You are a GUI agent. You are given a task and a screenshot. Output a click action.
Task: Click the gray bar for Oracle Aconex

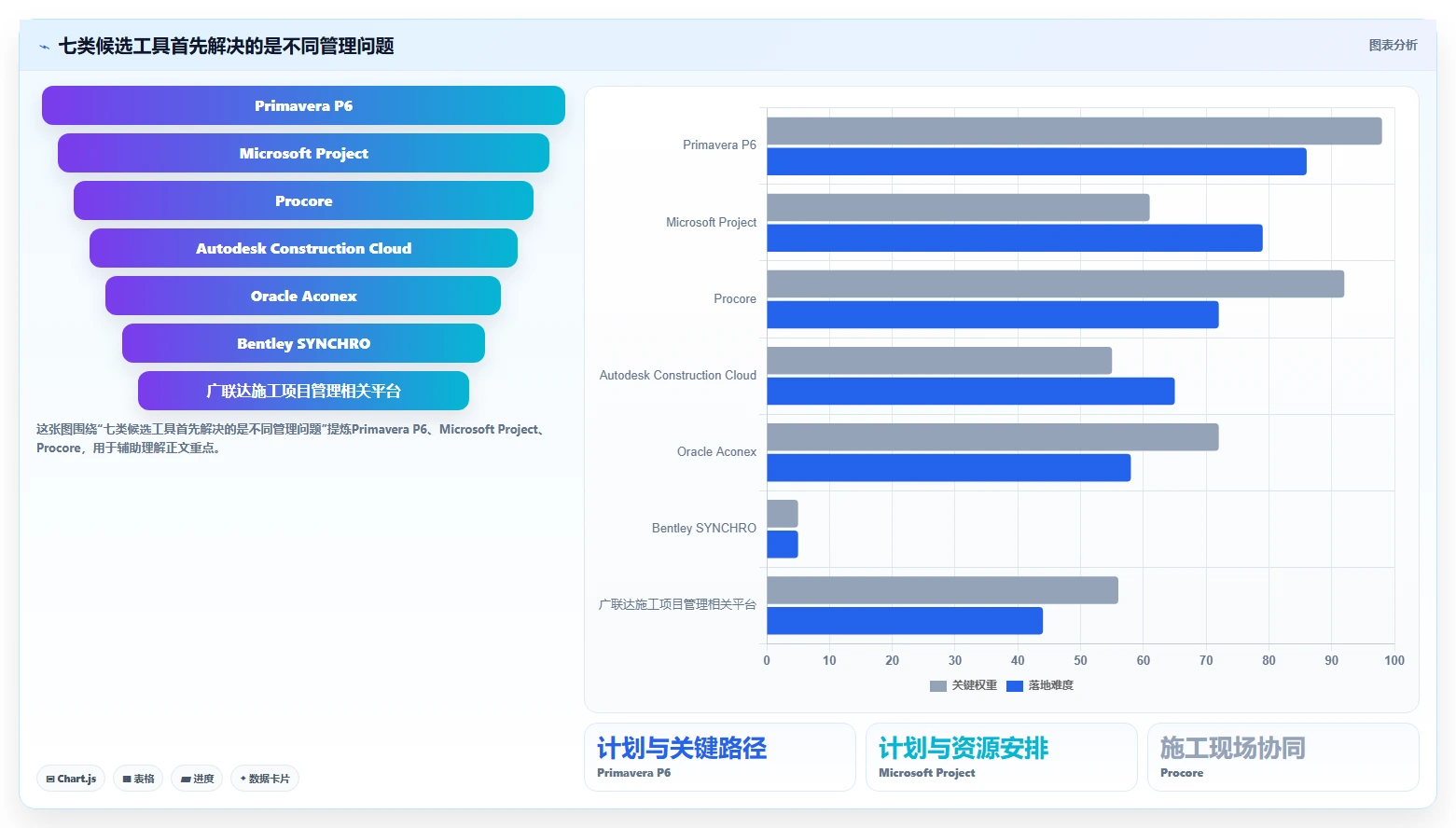pyautogui.click(x=993, y=436)
